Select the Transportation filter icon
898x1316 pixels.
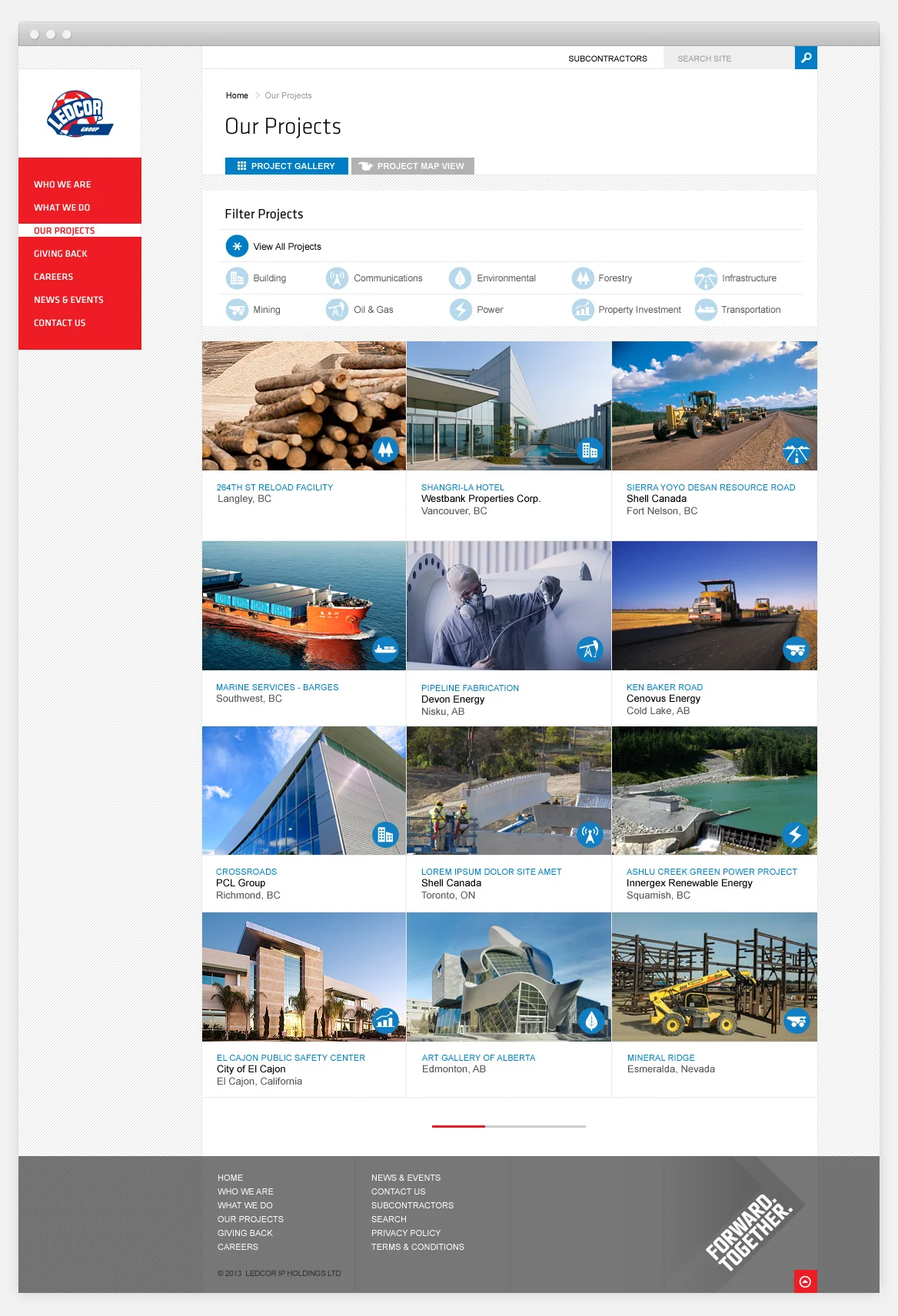click(x=706, y=310)
